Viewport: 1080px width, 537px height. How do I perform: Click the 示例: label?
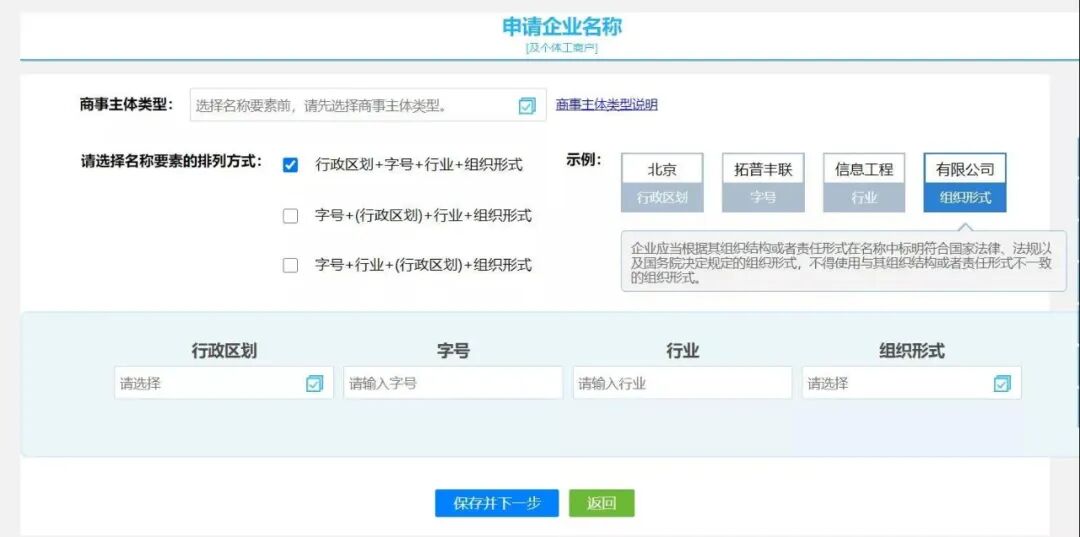(x=584, y=160)
